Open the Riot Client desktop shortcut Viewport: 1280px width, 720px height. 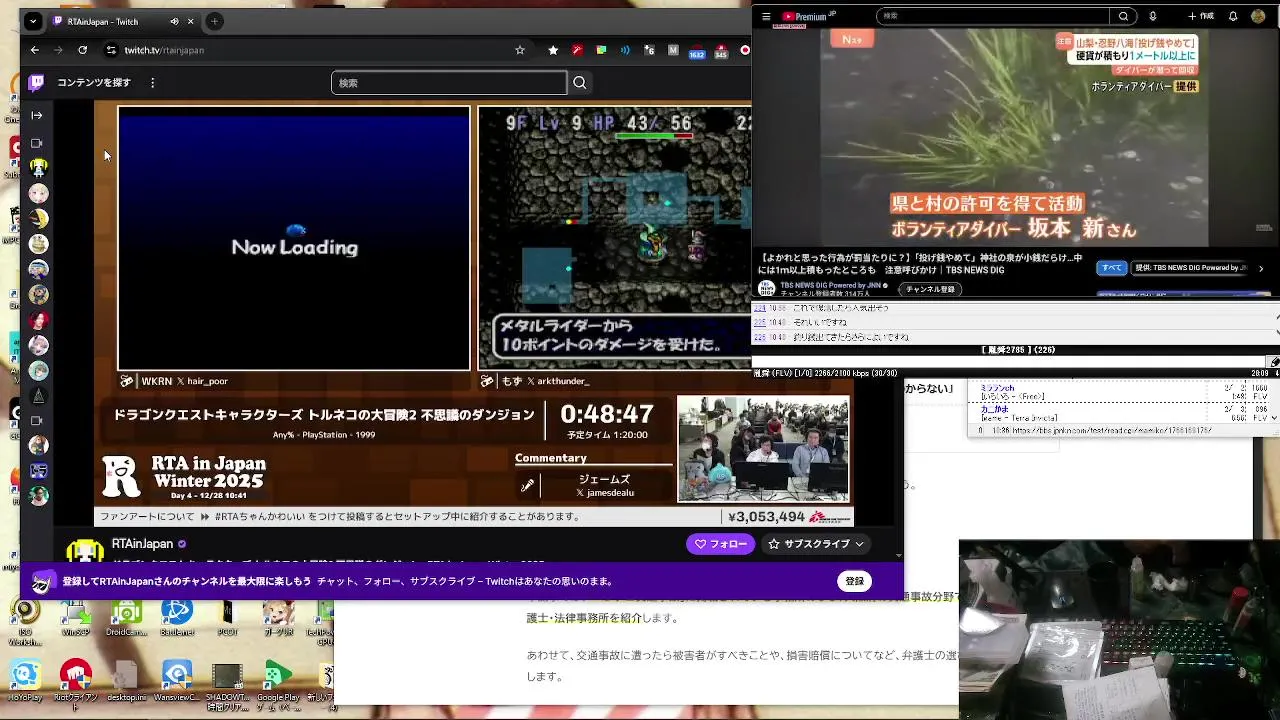[x=76, y=682]
